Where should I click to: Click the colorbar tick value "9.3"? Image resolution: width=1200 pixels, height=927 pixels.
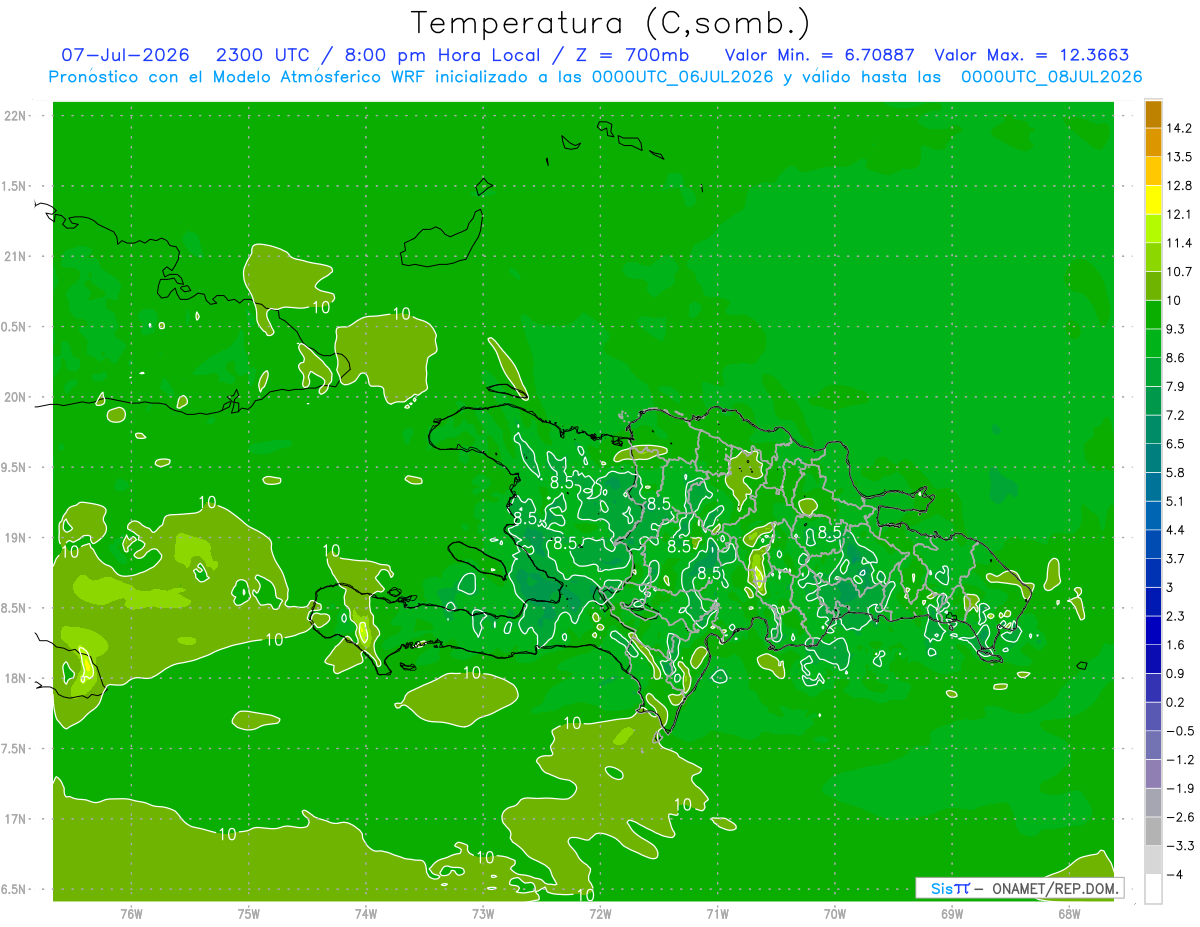pos(1176,329)
